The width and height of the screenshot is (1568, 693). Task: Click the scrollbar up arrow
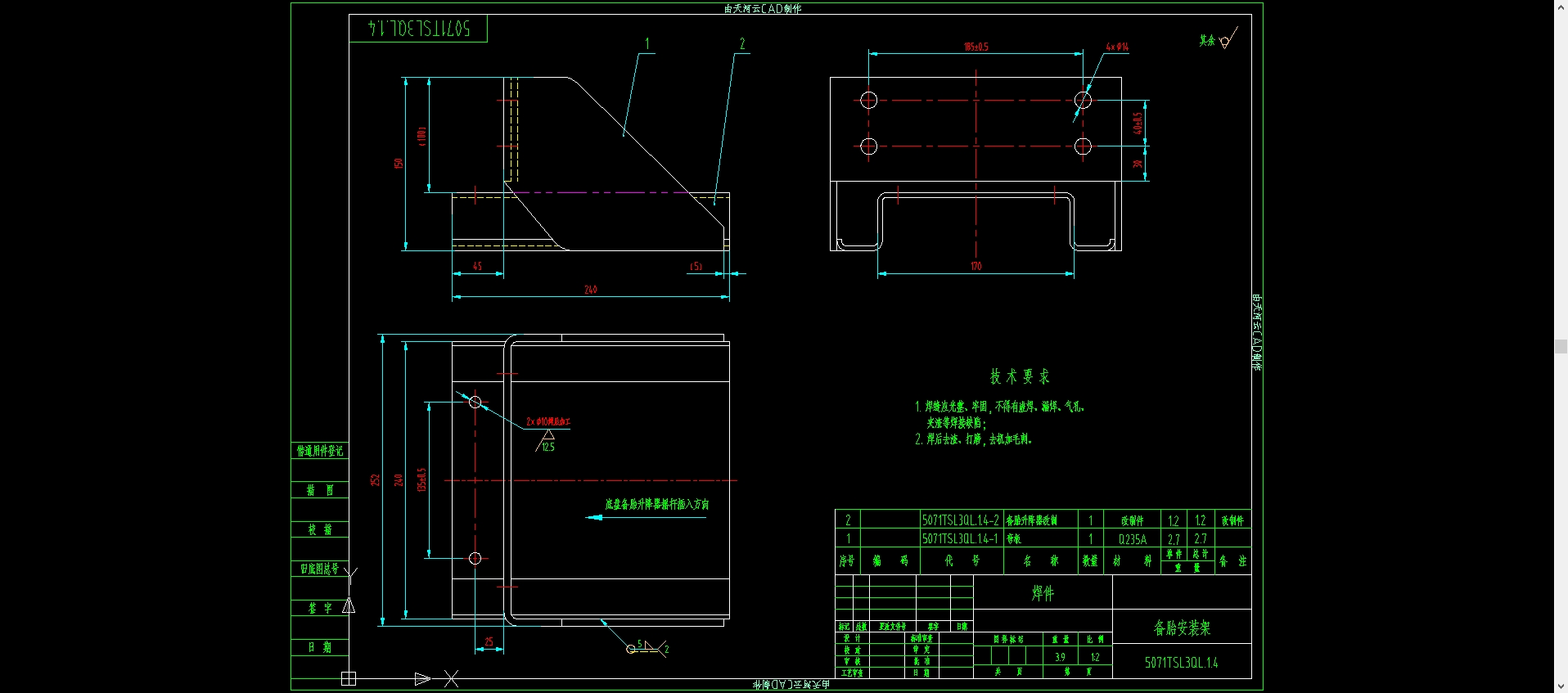[1561, 7]
